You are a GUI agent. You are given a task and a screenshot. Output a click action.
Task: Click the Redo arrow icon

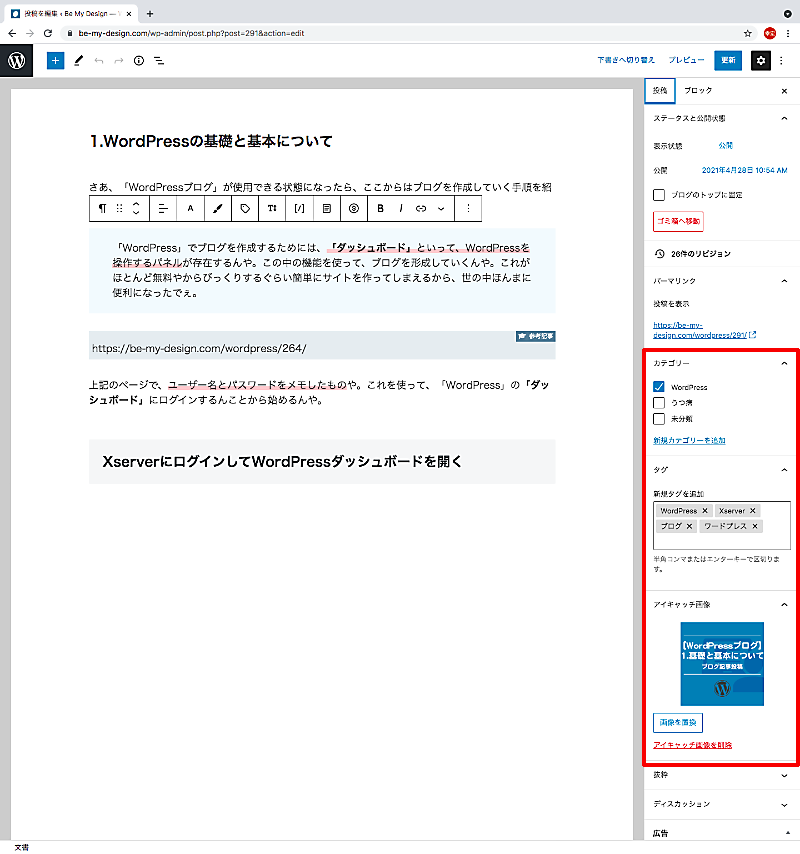click(118, 61)
